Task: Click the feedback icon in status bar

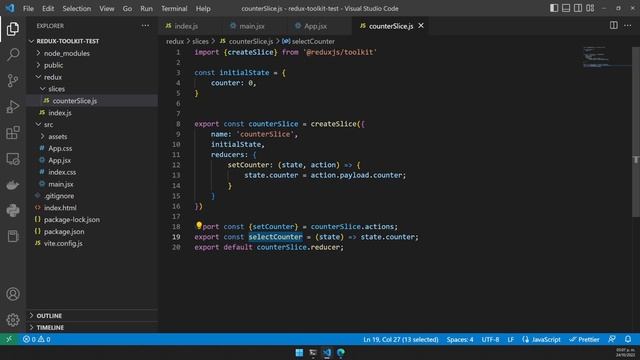Action: tap(612, 339)
